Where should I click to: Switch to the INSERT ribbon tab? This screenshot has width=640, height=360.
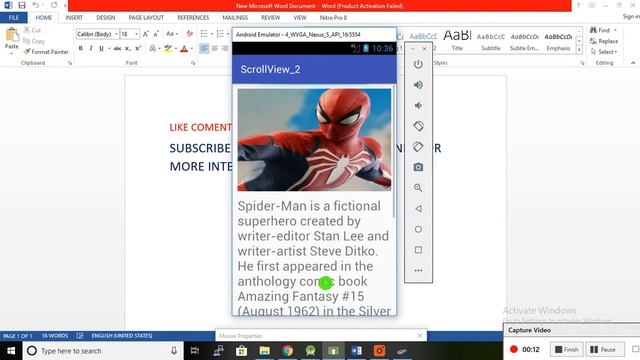(x=74, y=18)
